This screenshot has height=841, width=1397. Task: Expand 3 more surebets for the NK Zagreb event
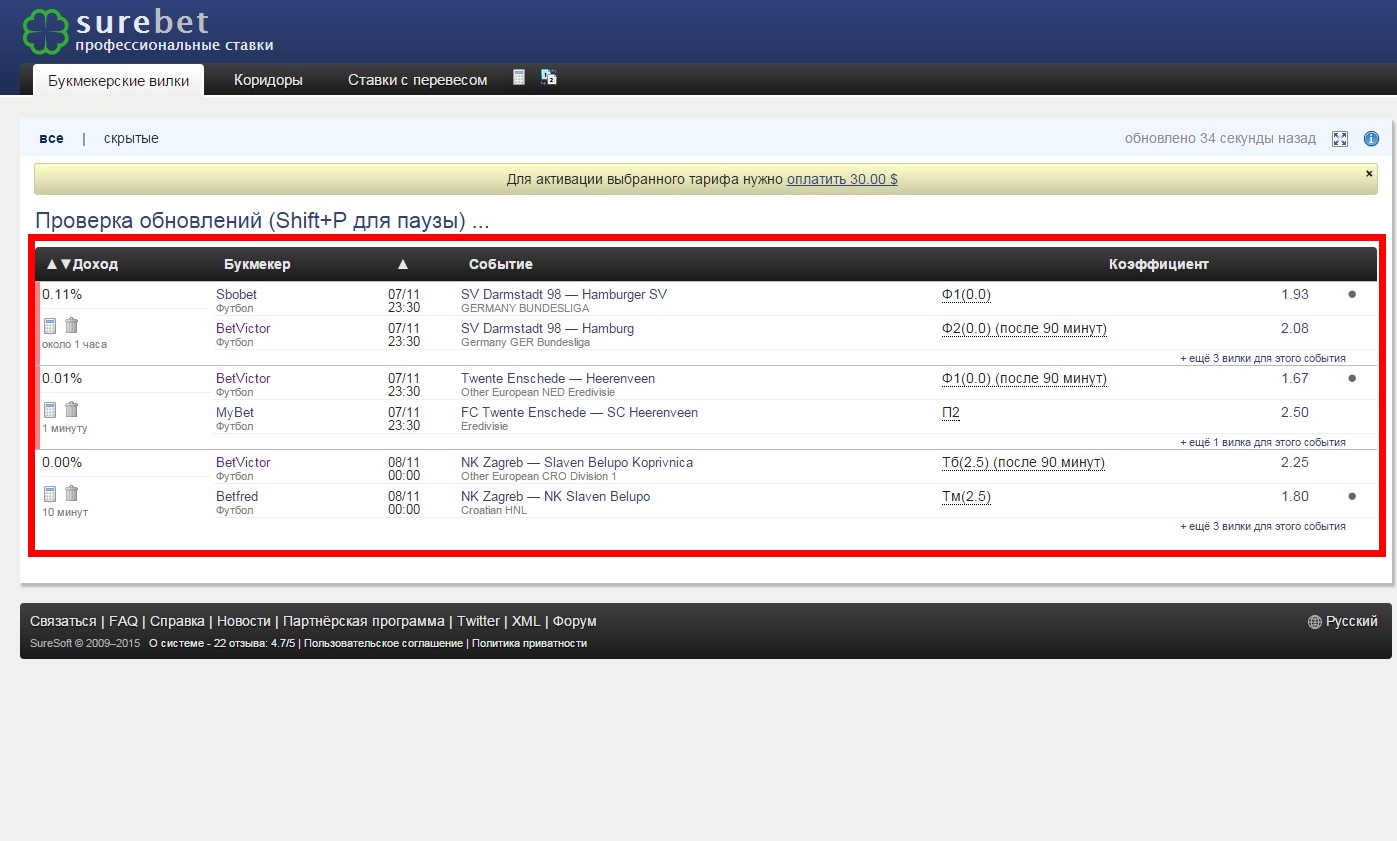1263,526
